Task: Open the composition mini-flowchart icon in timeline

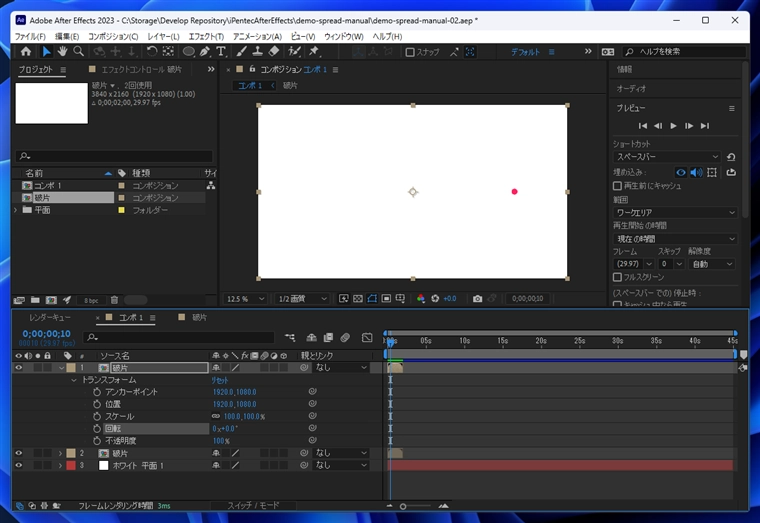Action: (x=290, y=337)
